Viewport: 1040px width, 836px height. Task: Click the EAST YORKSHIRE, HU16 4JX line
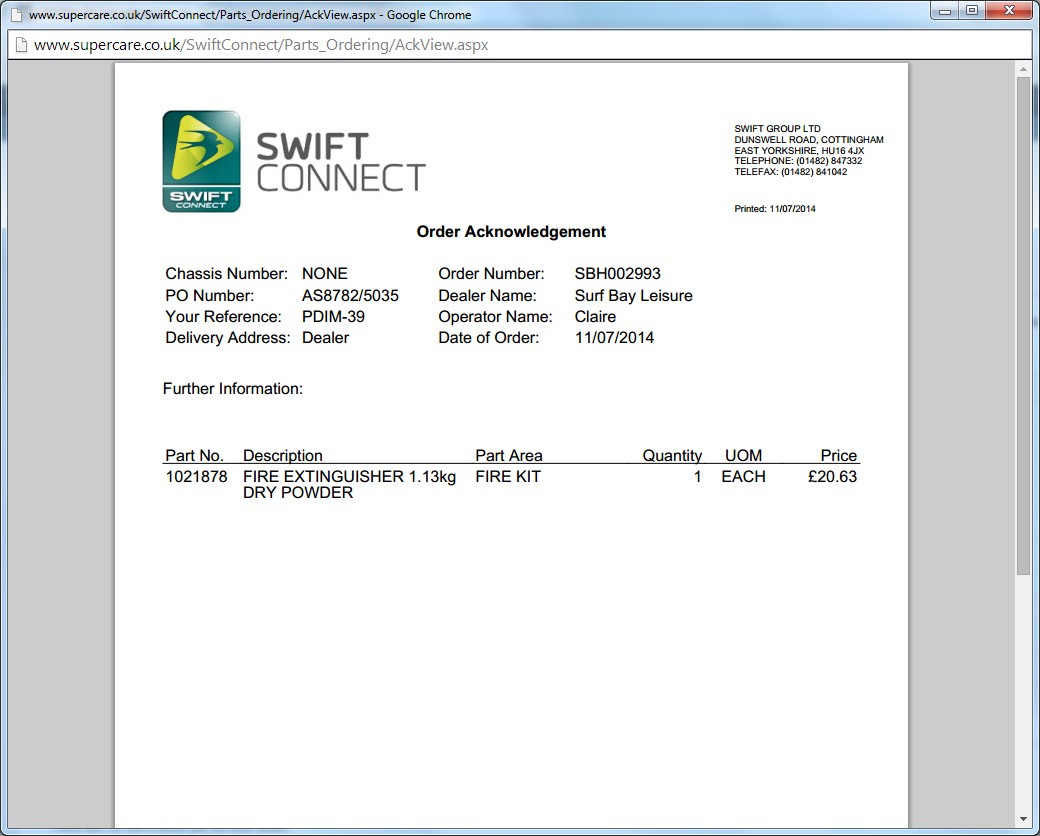click(799, 151)
